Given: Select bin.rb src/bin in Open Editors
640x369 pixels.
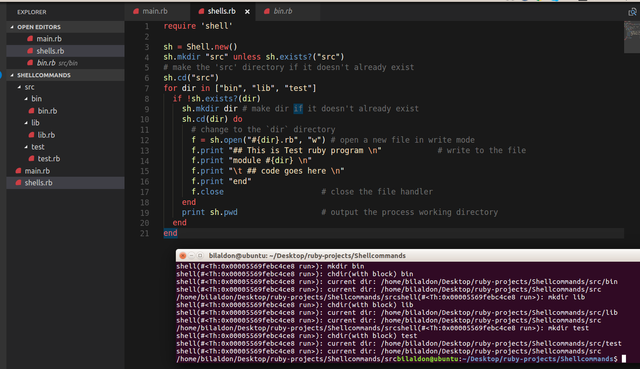Looking at the screenshot, I should pyautogui.click(x=65, y=63).
